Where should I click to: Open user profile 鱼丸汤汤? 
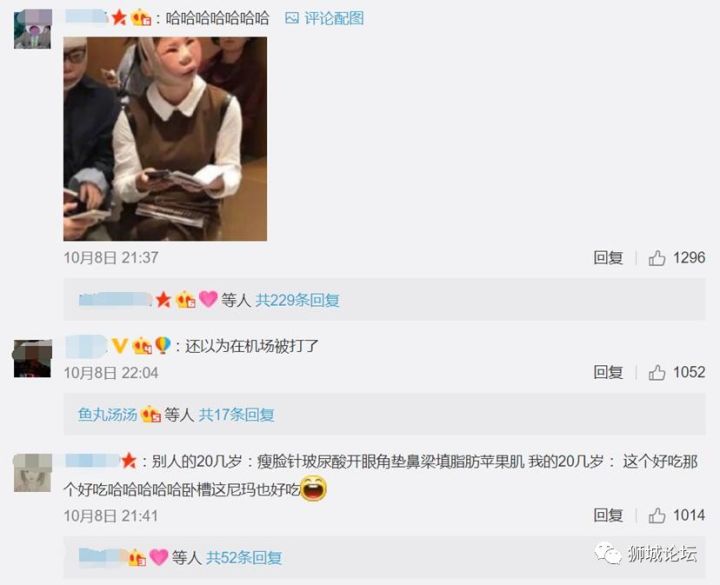[x=107, y=415]
